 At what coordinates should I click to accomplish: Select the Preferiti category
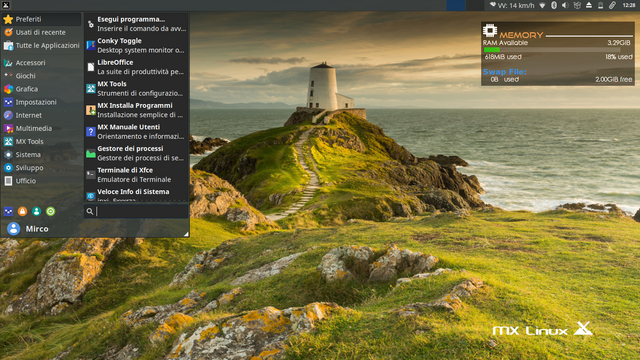click(x=41, y=19)
